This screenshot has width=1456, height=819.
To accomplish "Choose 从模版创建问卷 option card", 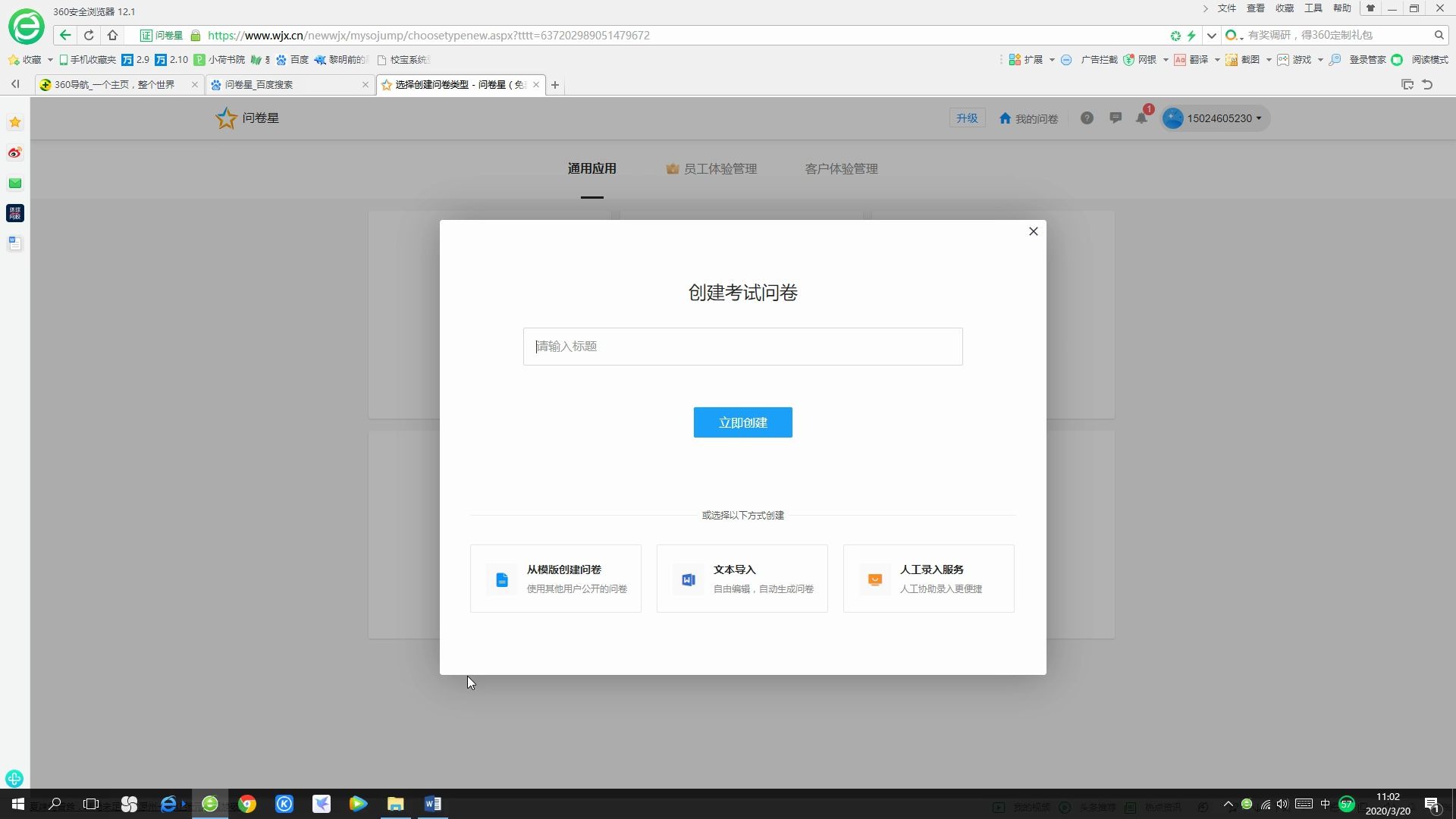I will (555, 579).
